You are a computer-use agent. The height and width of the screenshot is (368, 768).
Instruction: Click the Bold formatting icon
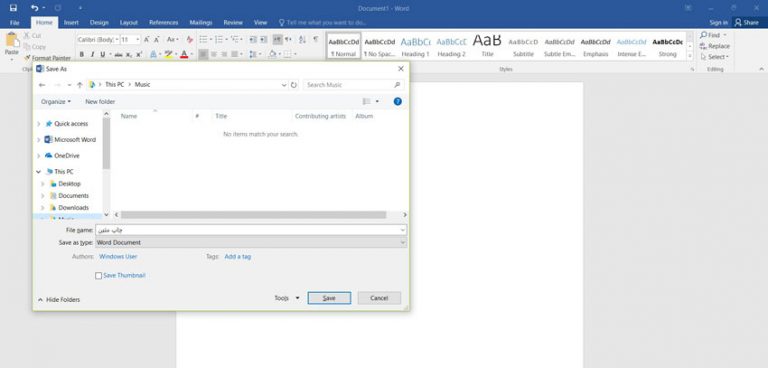click(82, 54)
